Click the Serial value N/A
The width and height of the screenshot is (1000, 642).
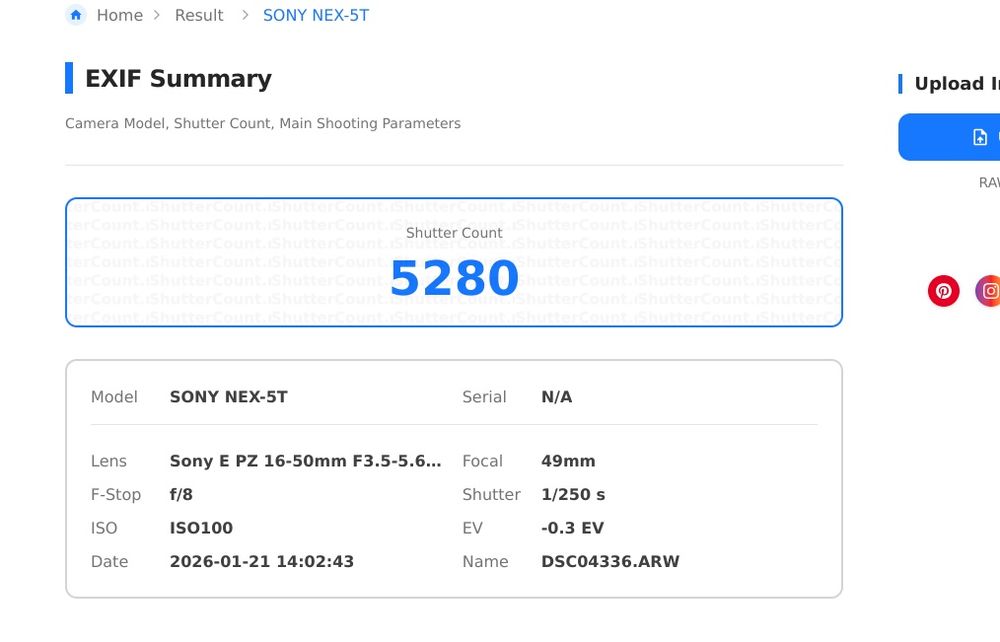point(556,397)
